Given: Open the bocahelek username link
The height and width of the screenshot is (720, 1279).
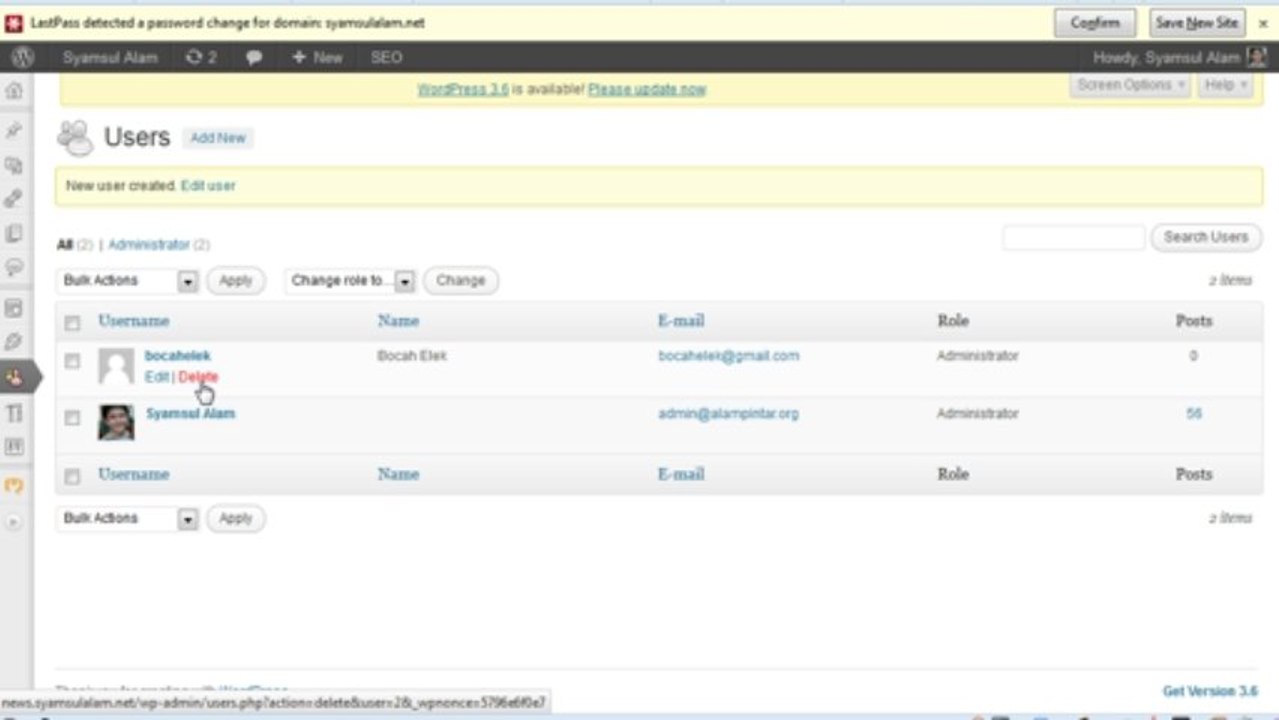Looking at the screenshot, I should click(x=178, y=356).
